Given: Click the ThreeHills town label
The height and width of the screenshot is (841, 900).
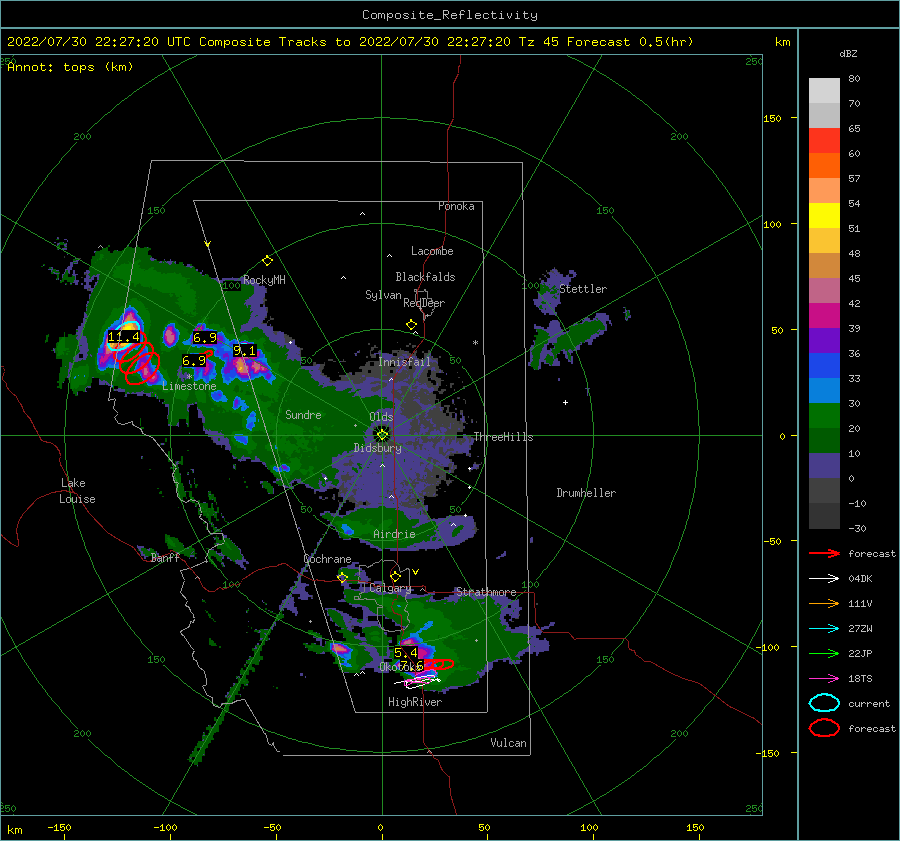Looking at the screenshot, I should tap(503, 437).
